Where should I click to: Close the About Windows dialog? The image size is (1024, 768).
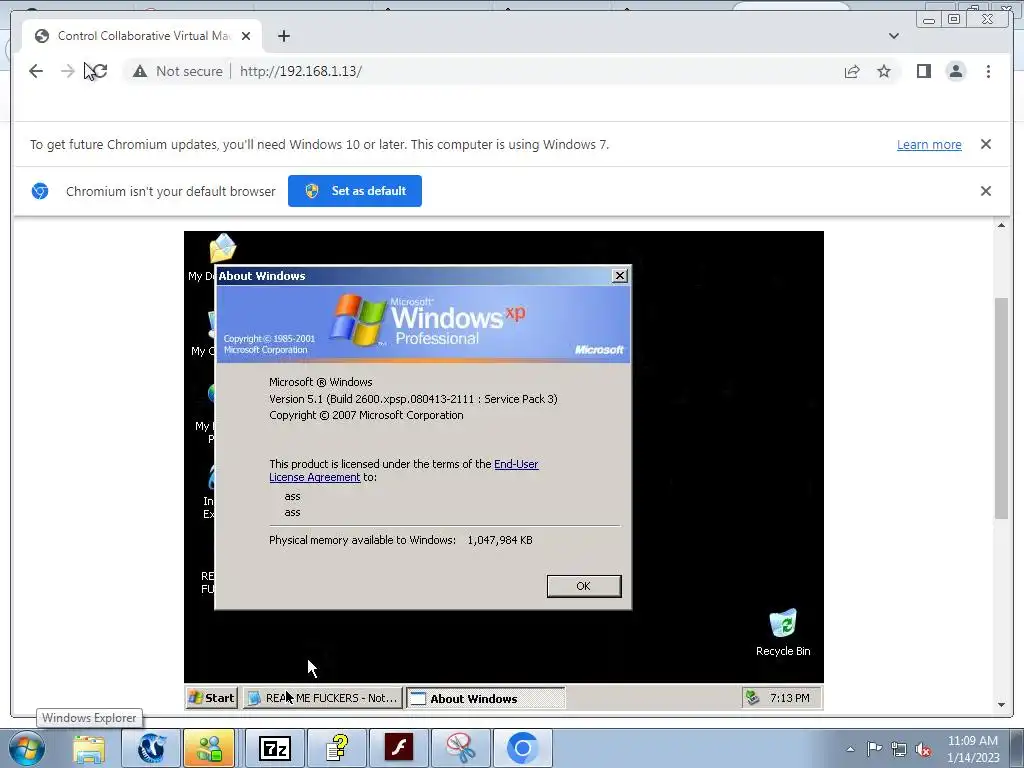pyautogui.click(x=620, y=276)
